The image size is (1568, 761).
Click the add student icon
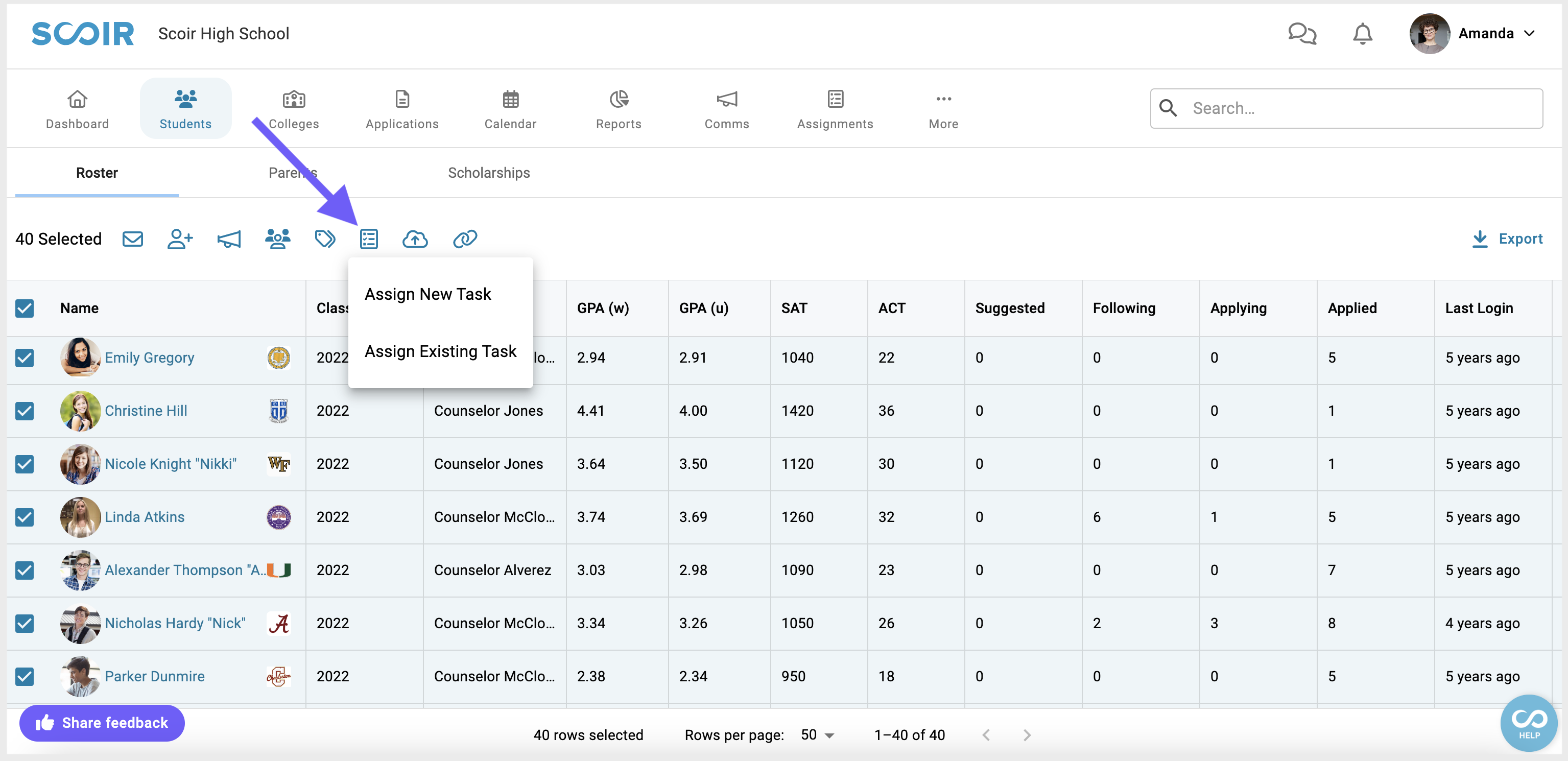180,239
